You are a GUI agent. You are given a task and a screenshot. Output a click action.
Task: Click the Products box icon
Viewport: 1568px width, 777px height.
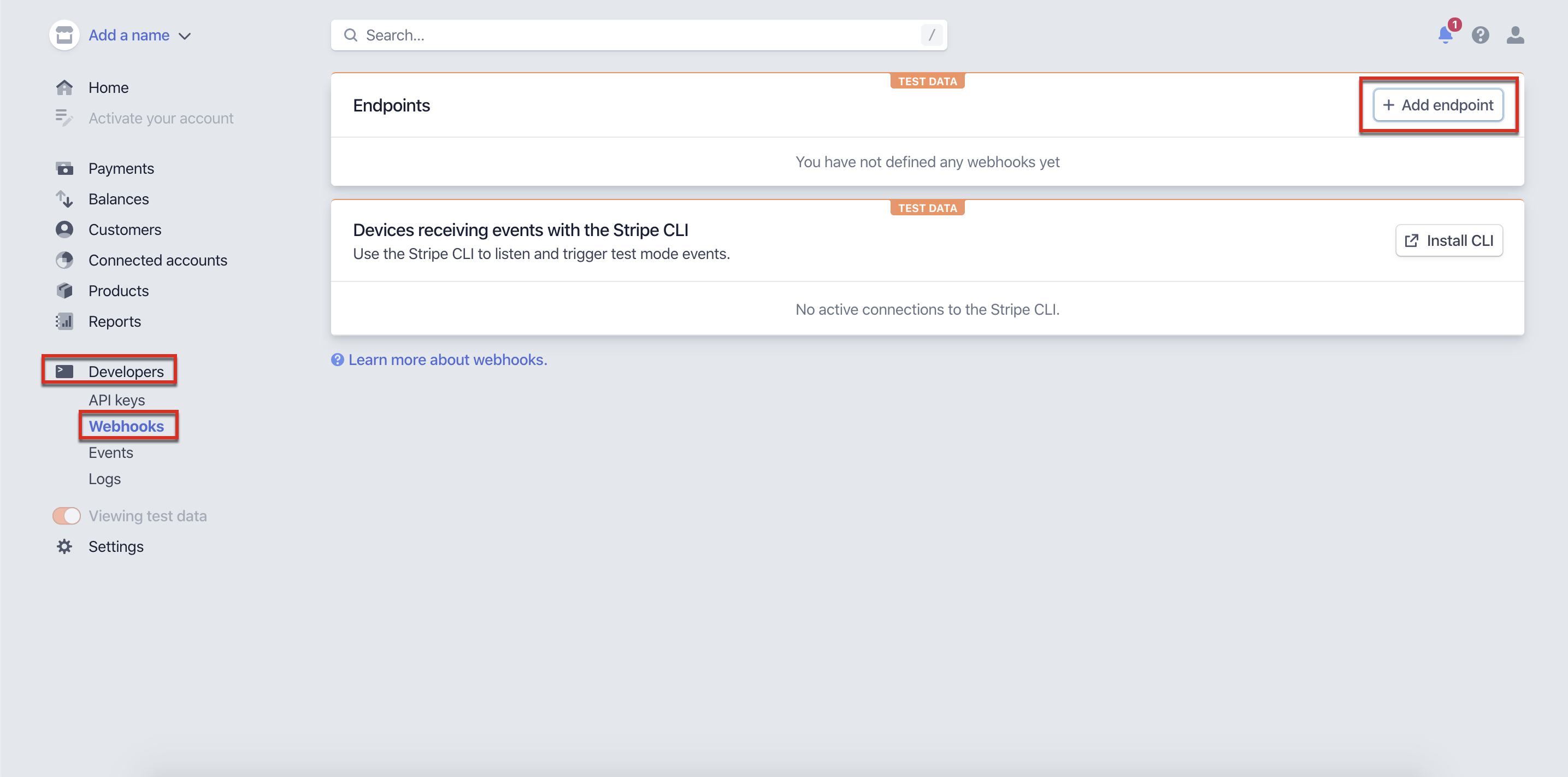64,291
